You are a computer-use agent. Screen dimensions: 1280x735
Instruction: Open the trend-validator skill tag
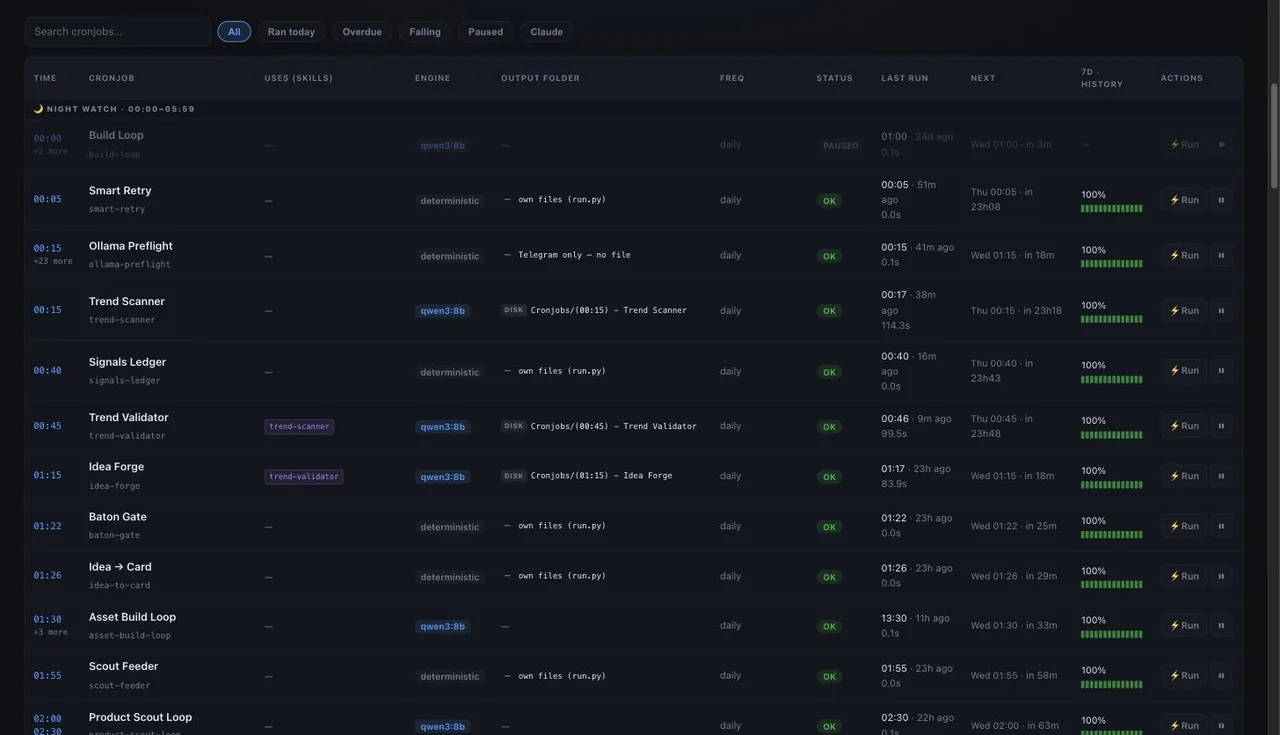[x=304, y=477]
